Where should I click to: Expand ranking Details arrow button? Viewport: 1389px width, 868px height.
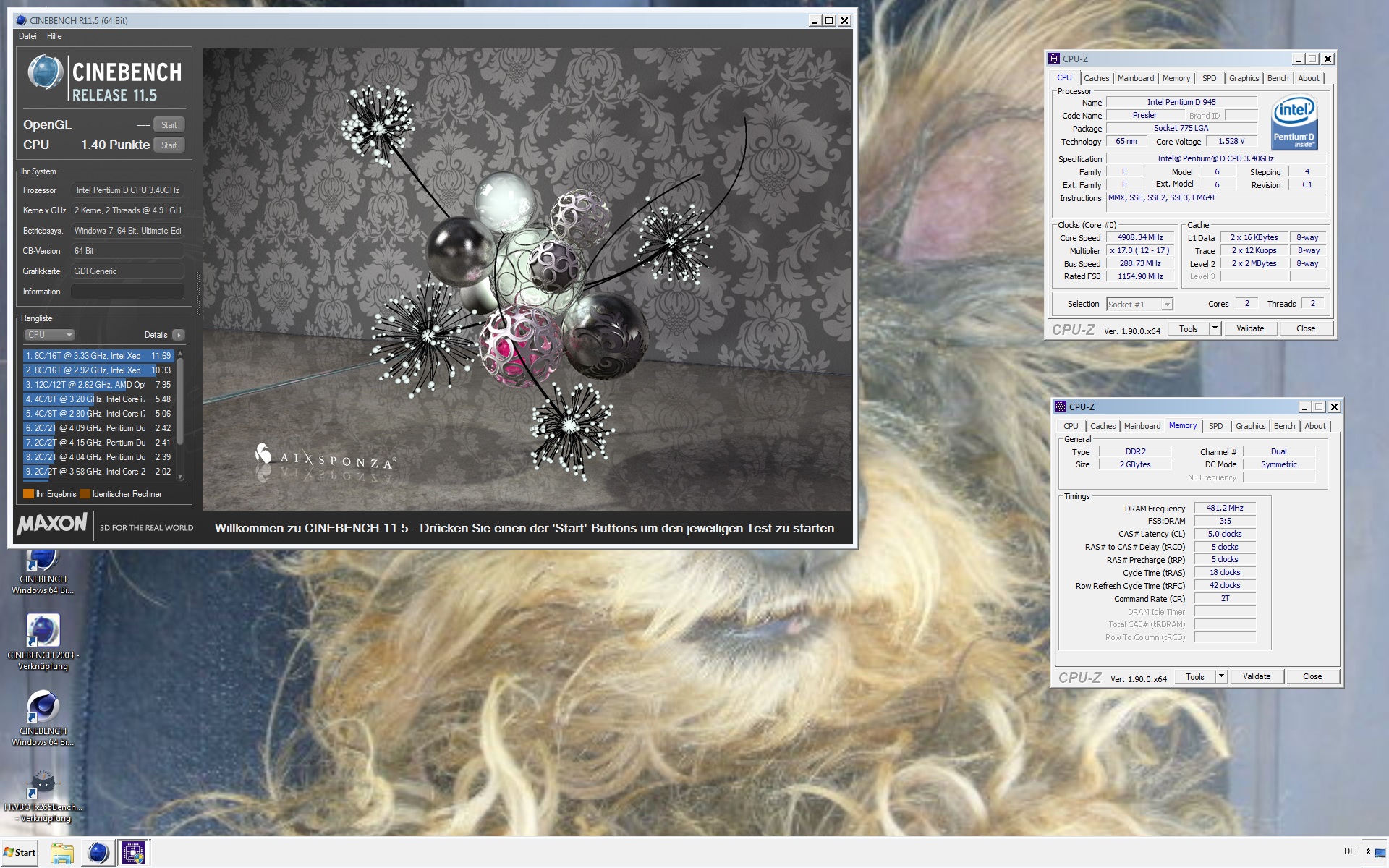click(179, 335)
